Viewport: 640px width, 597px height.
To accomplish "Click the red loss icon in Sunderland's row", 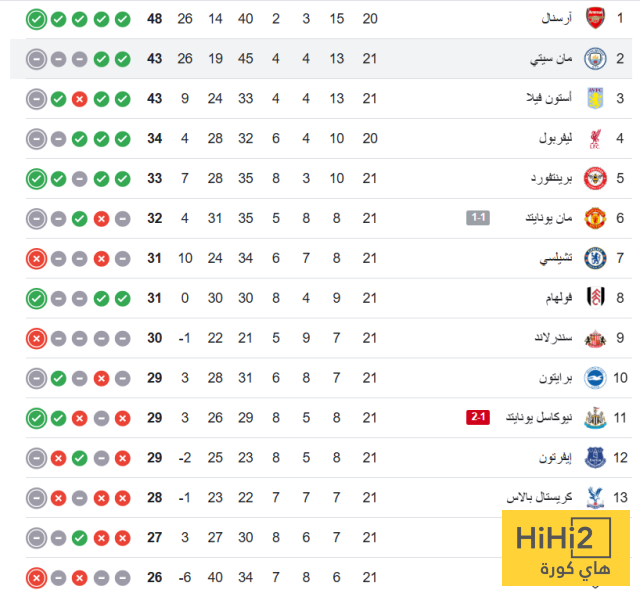I will point(36,338).
